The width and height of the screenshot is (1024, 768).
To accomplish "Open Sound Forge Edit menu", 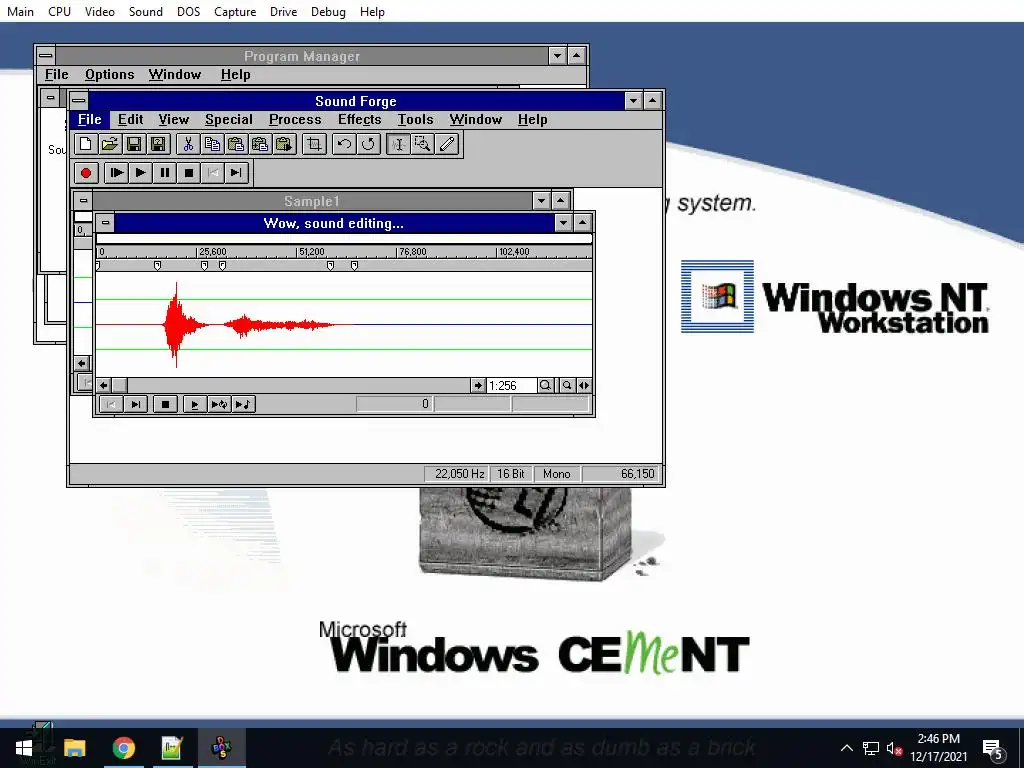I will 131,120.
